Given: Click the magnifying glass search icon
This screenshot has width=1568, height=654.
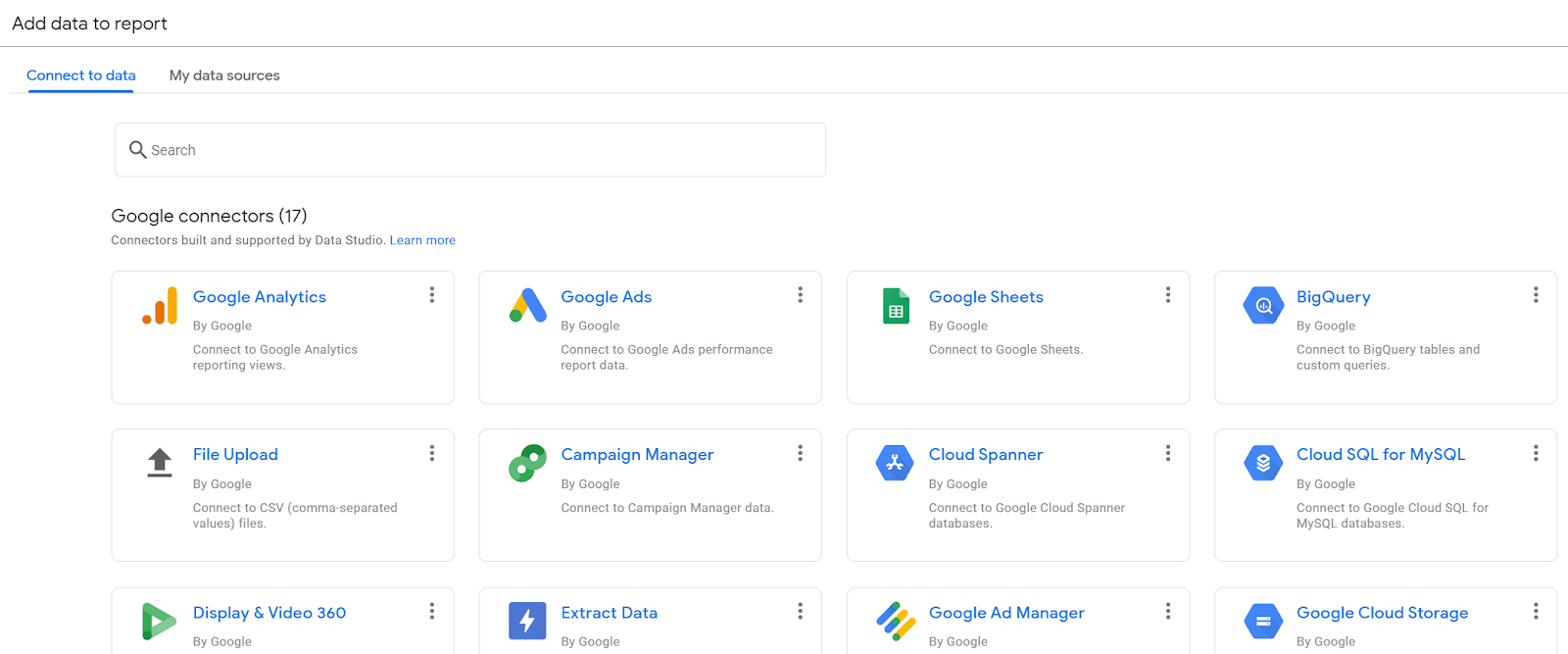Looking at the screenshot, I should point(138,149).
